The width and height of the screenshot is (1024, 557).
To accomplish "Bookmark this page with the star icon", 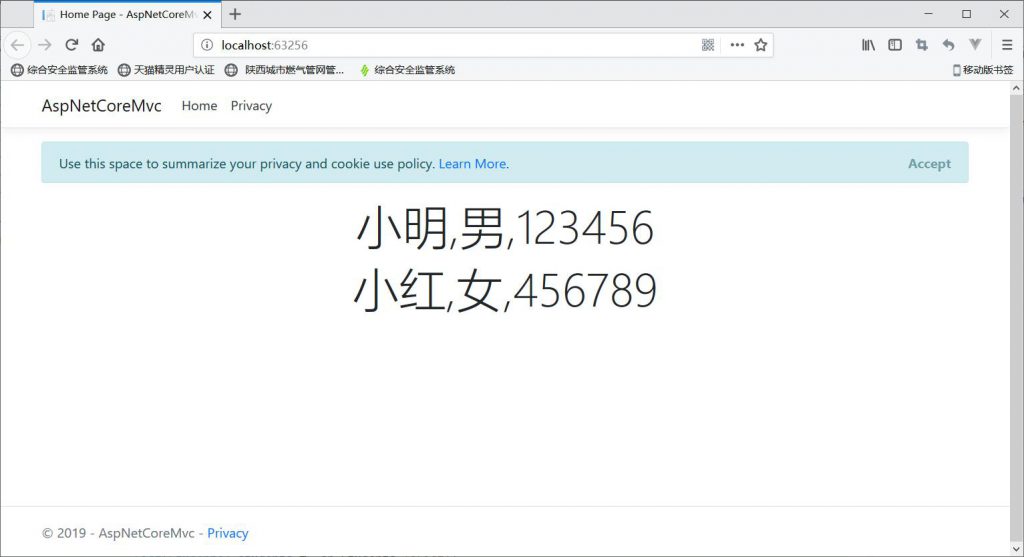I will click(x=761, y=45).
